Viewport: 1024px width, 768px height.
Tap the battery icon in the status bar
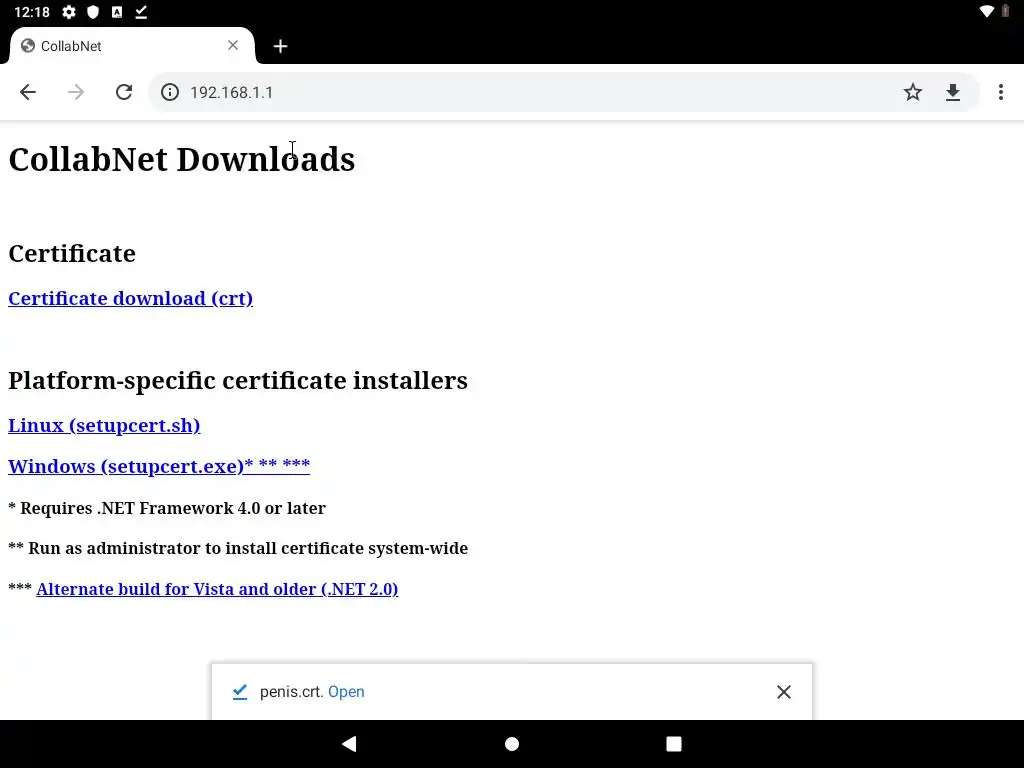[1006, 11]
